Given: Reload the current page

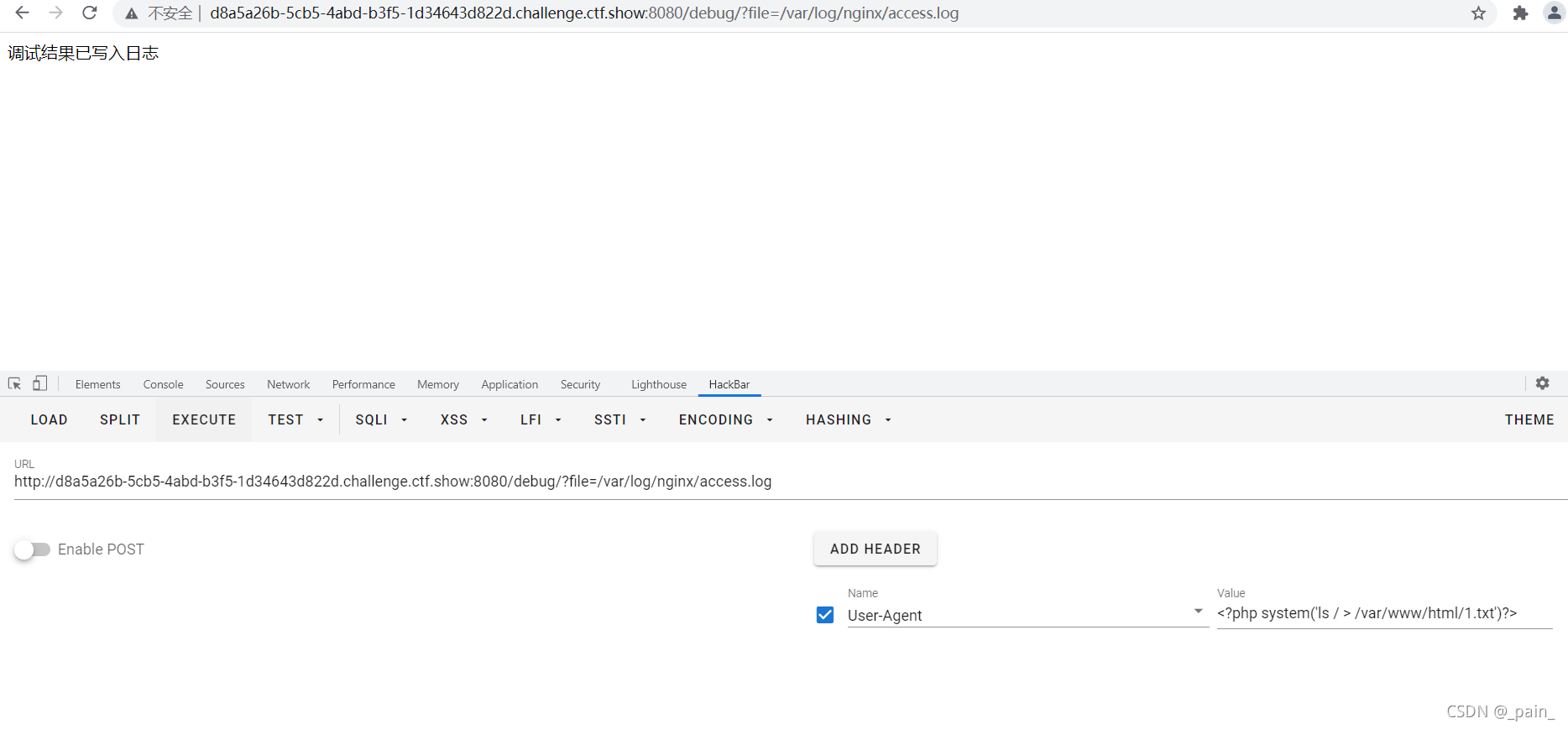Looking at the screenshot, I should [x=90, y=13].
